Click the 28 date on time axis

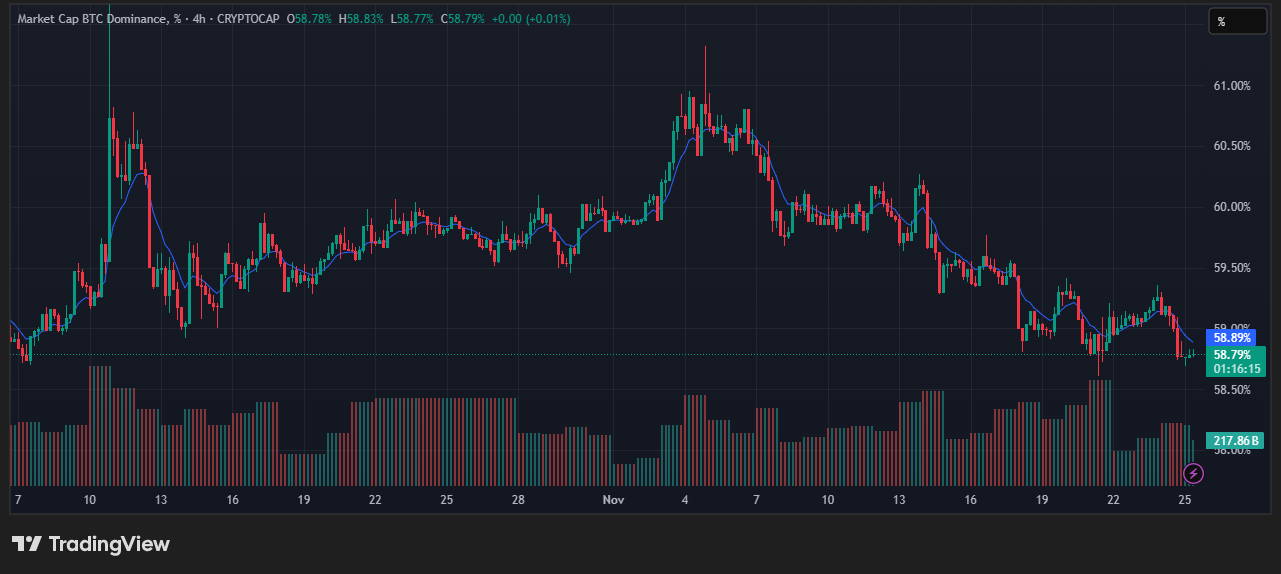[x=518, y=499]
